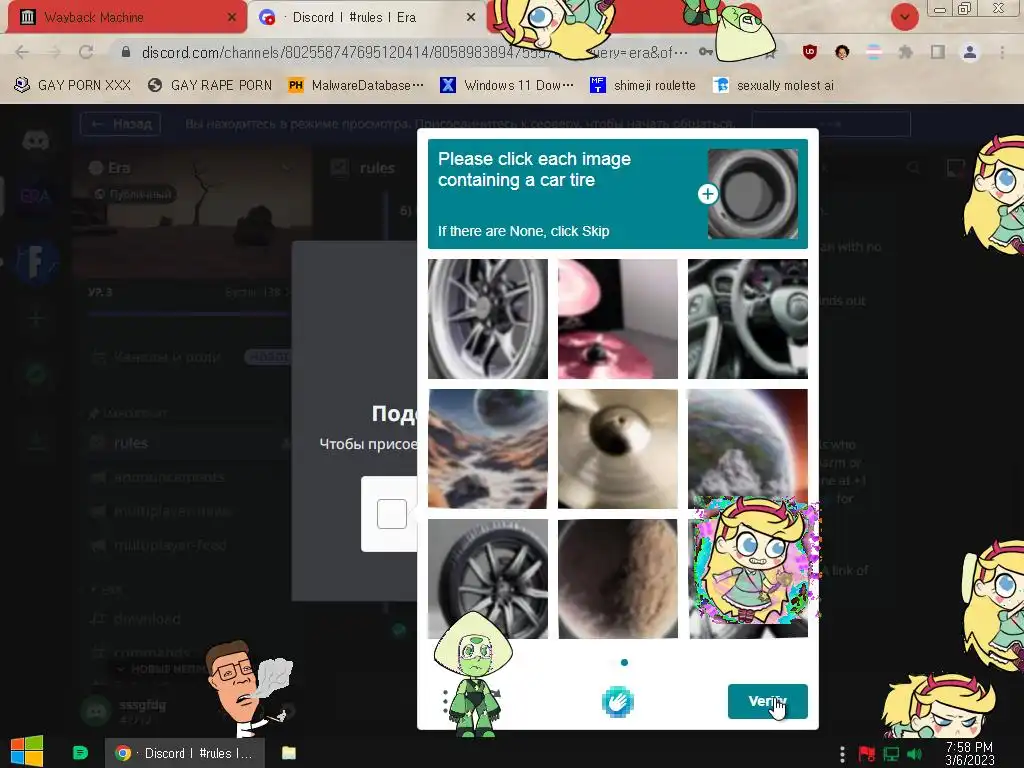Click the Verify button in the captcha
Image resolution: width=1024 pixels, height=768 pixels.
[x=767, y=701]
